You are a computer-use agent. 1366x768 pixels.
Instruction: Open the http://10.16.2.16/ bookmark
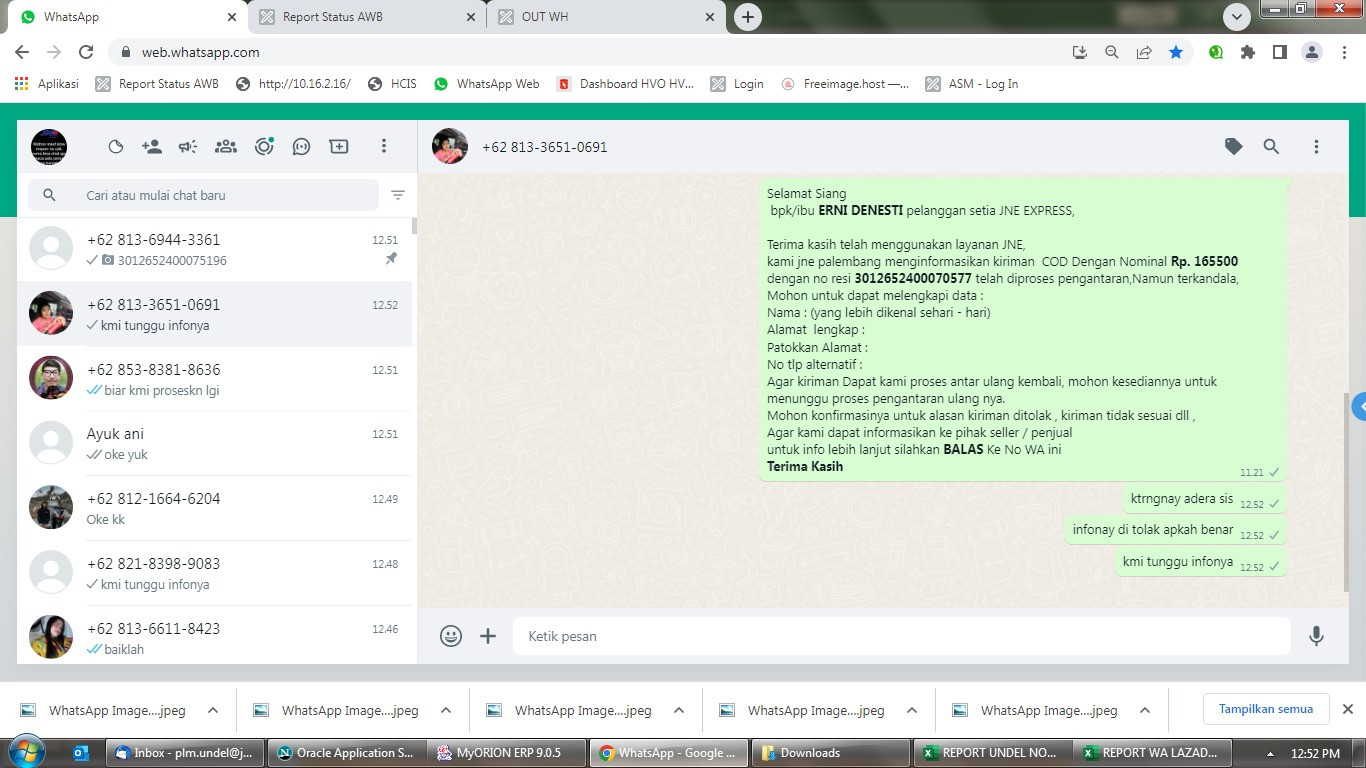click(293, 84)
